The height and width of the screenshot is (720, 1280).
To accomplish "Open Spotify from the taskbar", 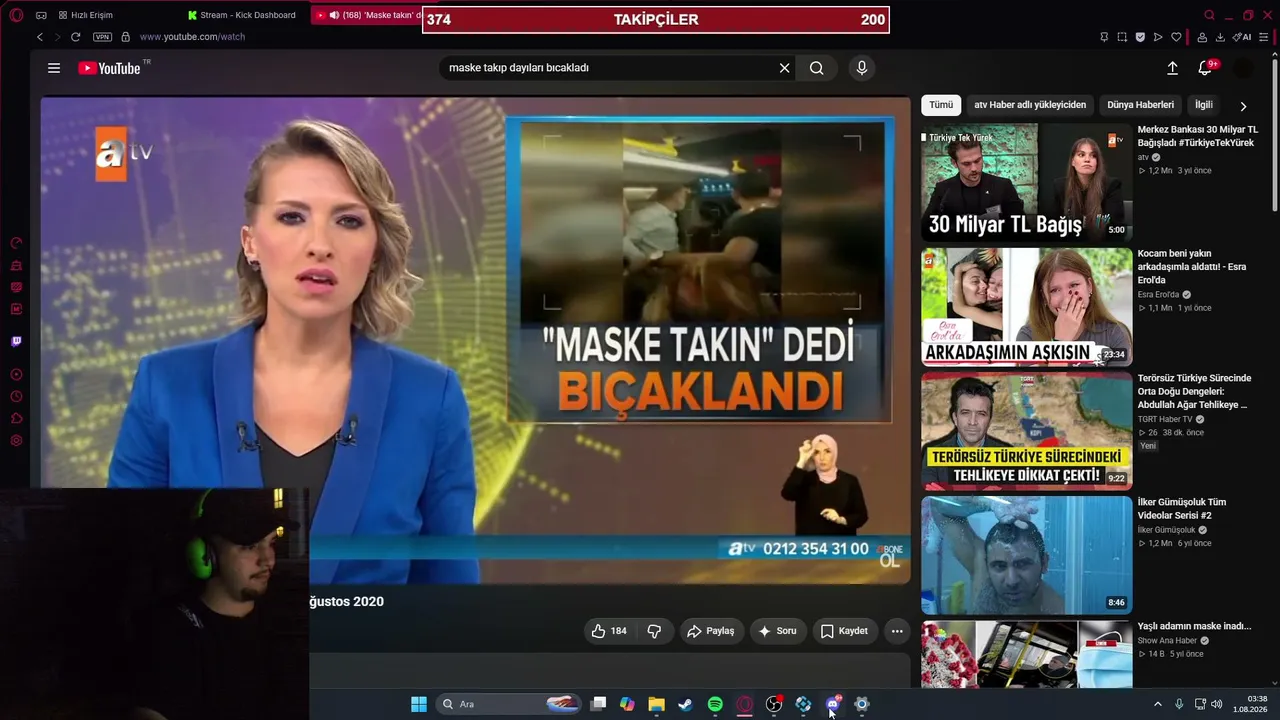I will (x=715, y=704).
